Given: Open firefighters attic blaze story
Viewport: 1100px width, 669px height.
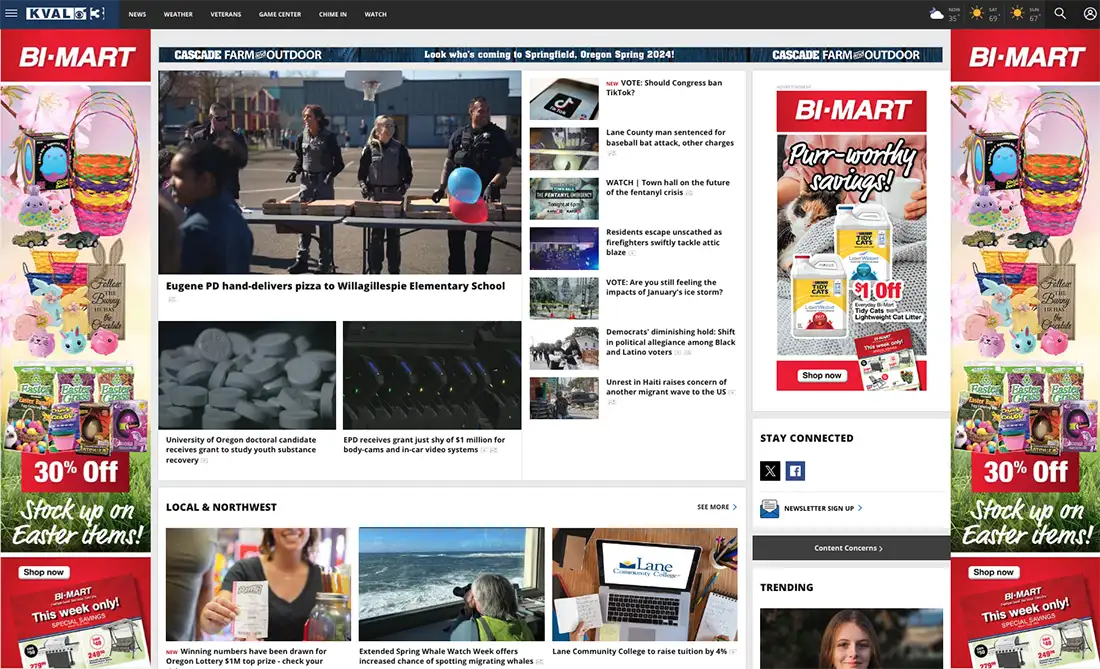Looking at the screenshot, I should click(664, 242).
